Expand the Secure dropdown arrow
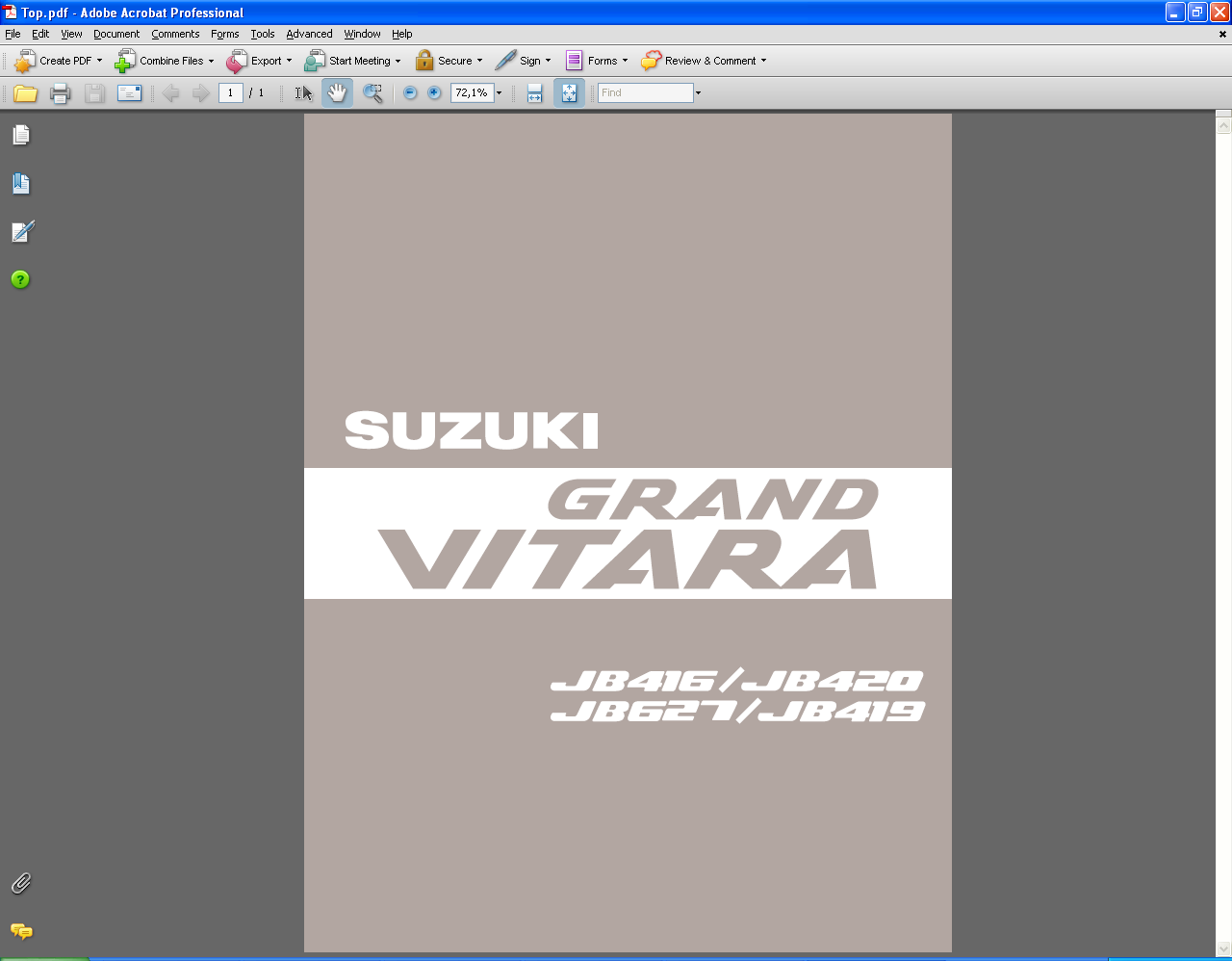Screen dimensions: 1232x961 479,61
